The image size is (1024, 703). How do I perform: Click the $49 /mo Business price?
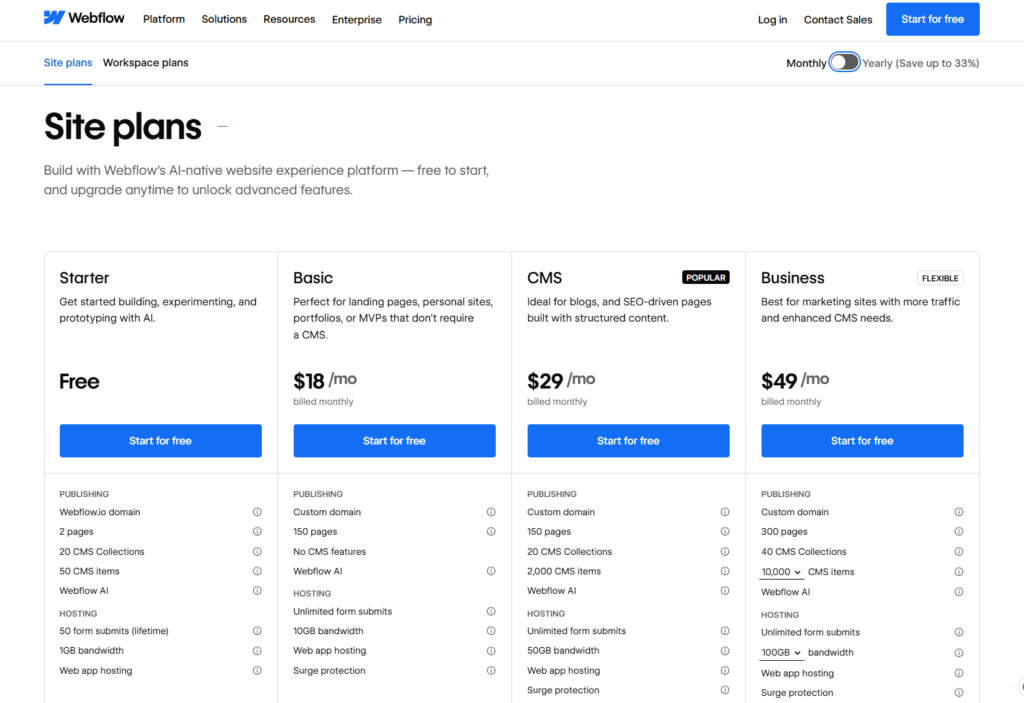pos(795,380)
